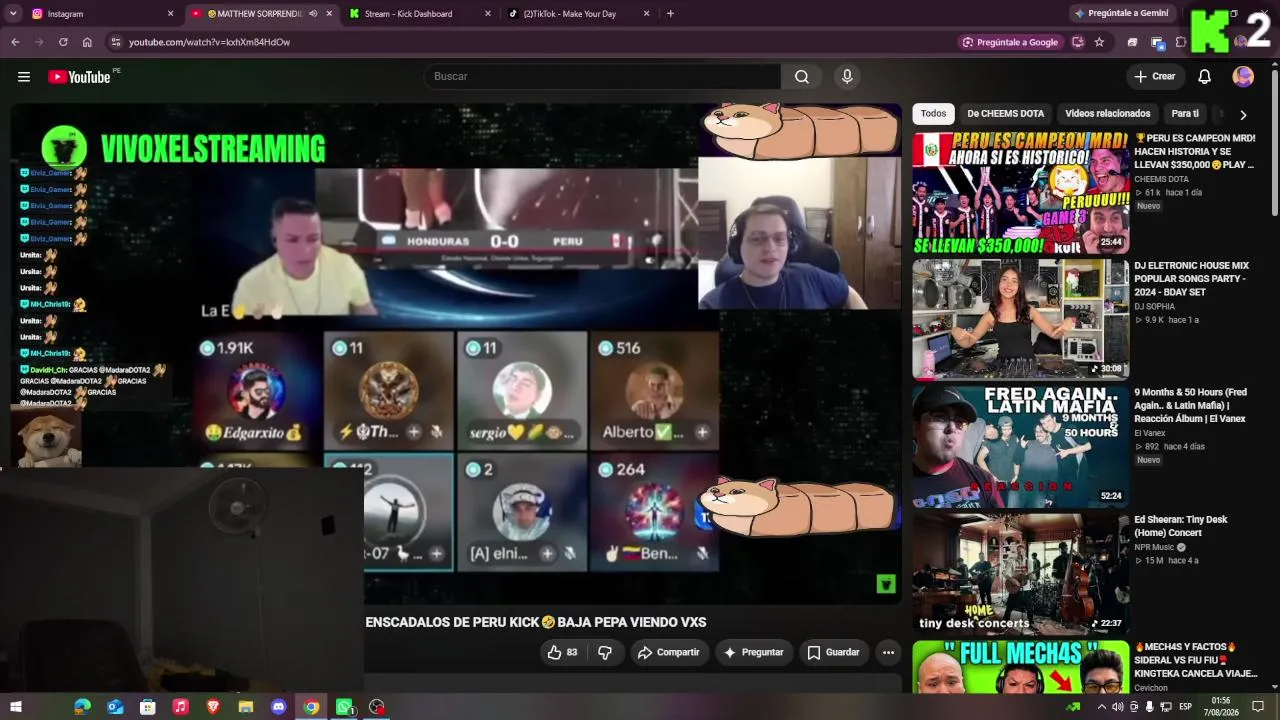The image size is (1280, 720).
Task: Open Microsoft Edge from taskbar
Action: (82, 707)
